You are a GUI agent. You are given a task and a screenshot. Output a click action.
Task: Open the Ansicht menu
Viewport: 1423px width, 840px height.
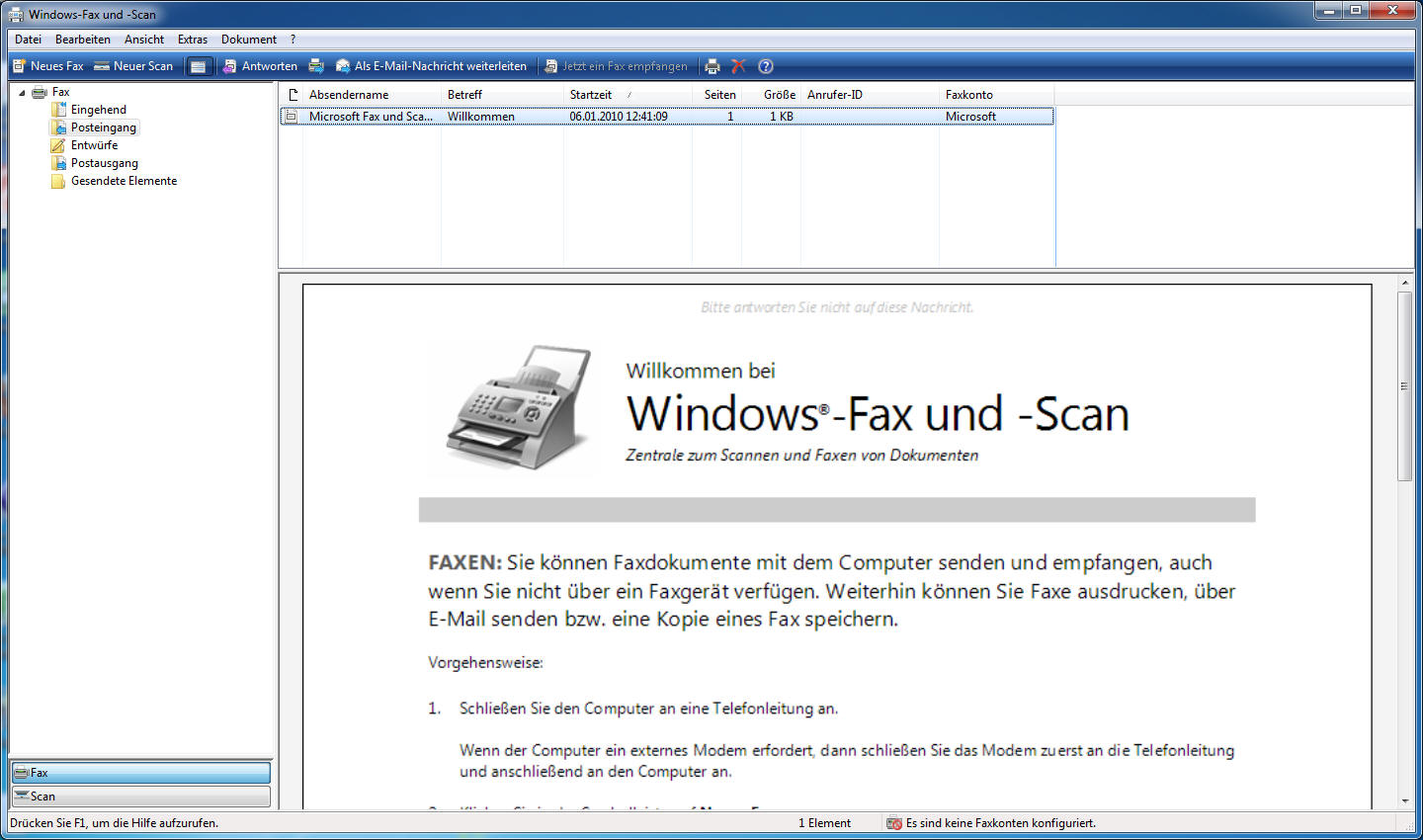[144, 40]
